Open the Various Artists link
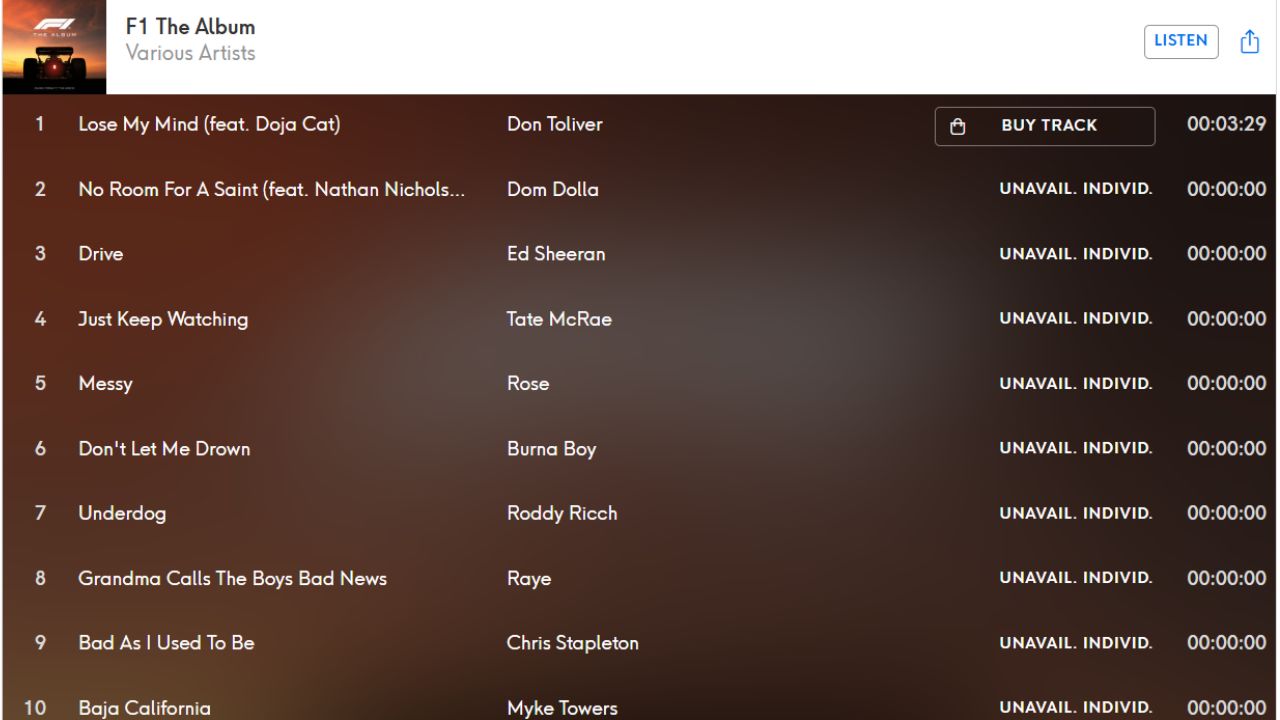 click(190, 53)
